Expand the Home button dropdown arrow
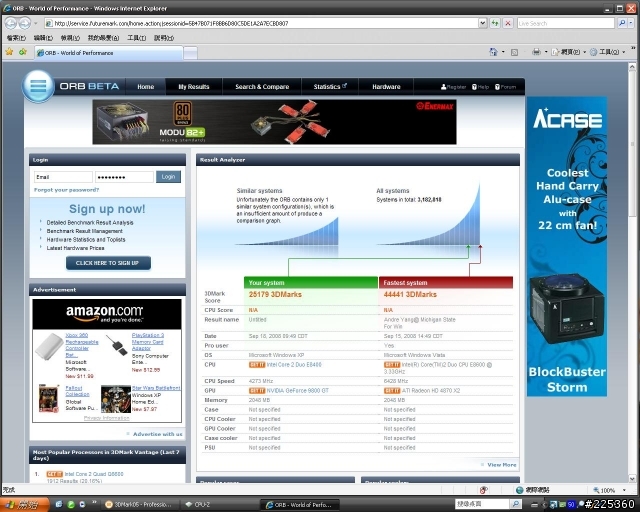640x512 pixels. click(x=503, y=52)
